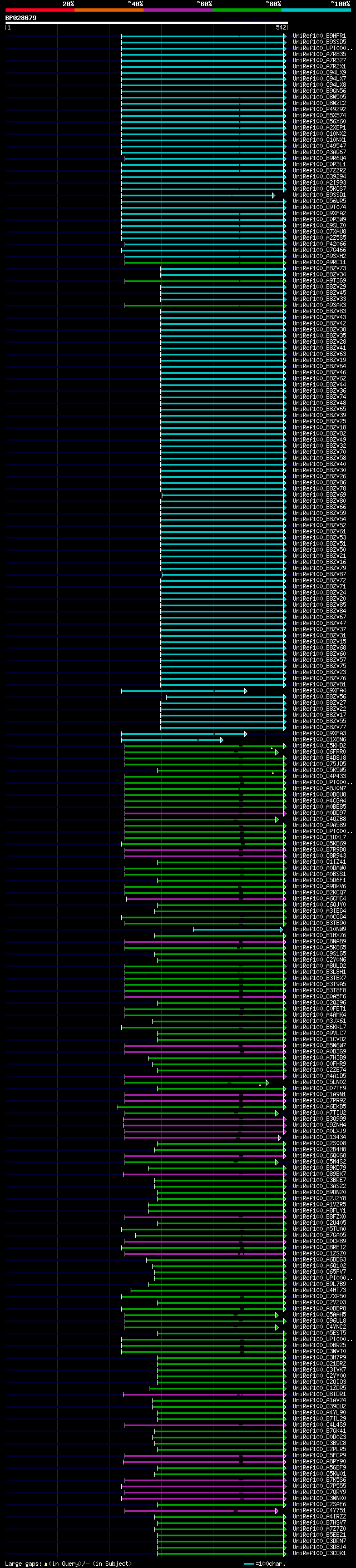Screen dimensions: 356x1568
Task: Select the UniRef100_A2XEP1 label
Action: pyautogui.click(x=319, y=127)
